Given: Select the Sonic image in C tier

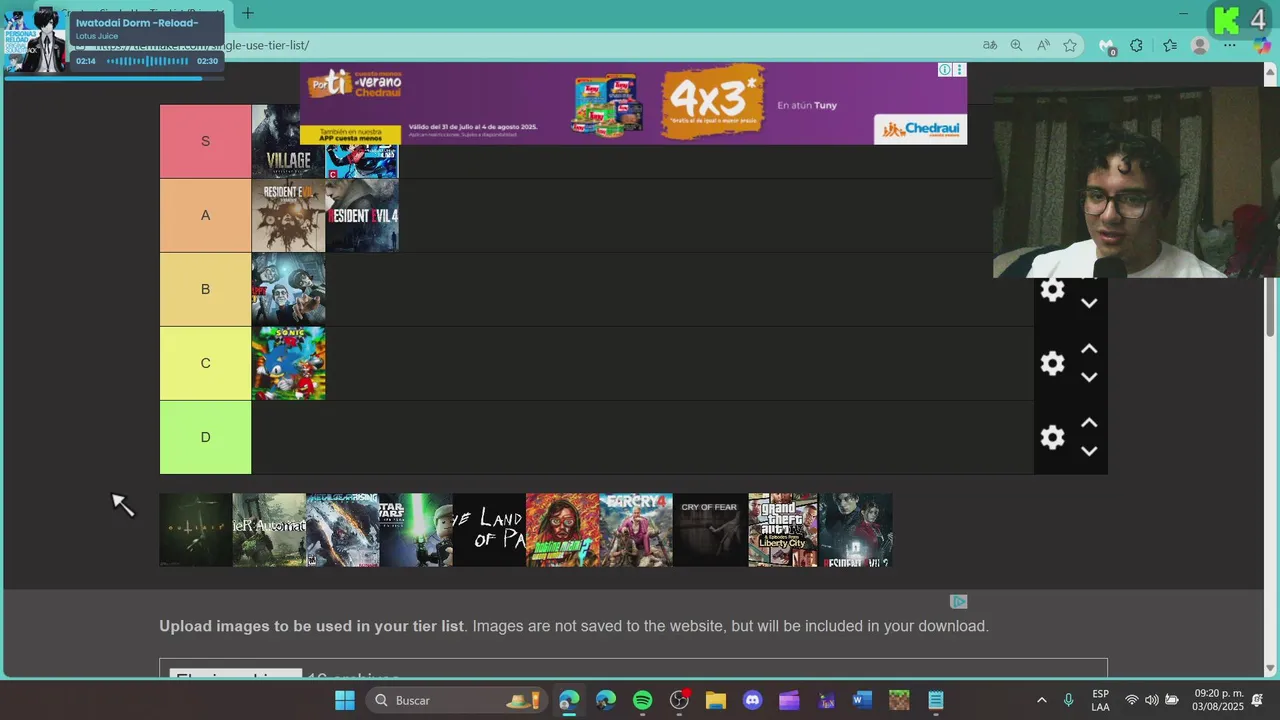Looking at the screenshot, I should click(x=288, y=363).
